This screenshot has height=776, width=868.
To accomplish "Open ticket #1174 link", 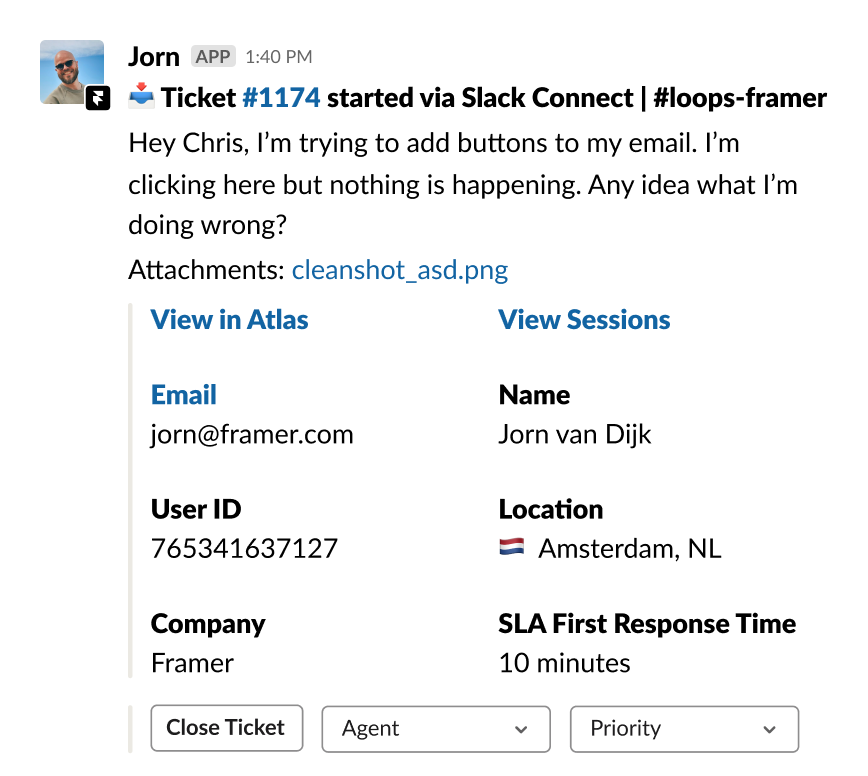I will pos(281,98).
